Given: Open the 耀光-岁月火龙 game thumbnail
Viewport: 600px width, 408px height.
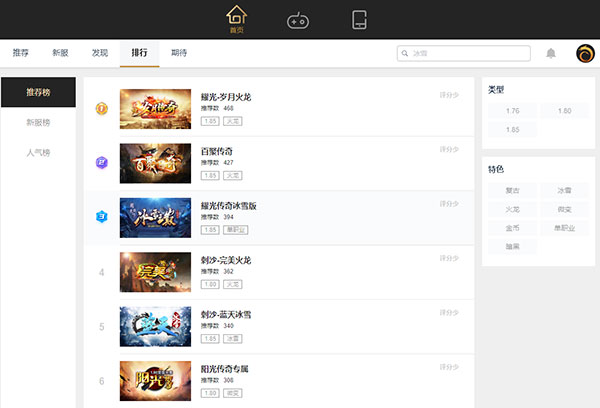Looking at the screenshot, I should (x=155, y=109).
